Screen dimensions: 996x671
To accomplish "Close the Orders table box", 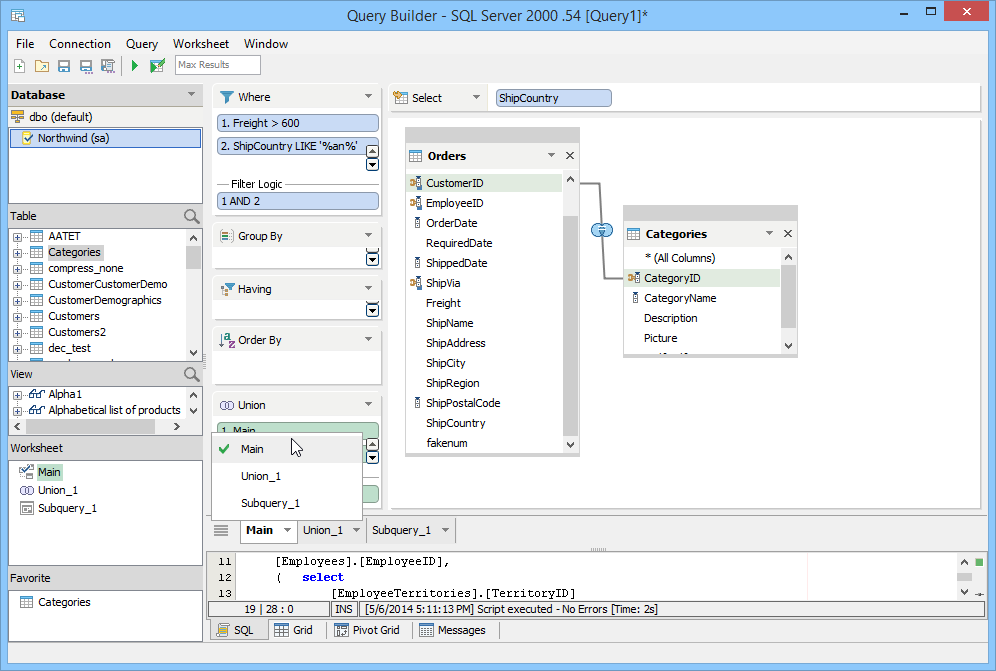I will pyautogui.click(x=570, y=156).
